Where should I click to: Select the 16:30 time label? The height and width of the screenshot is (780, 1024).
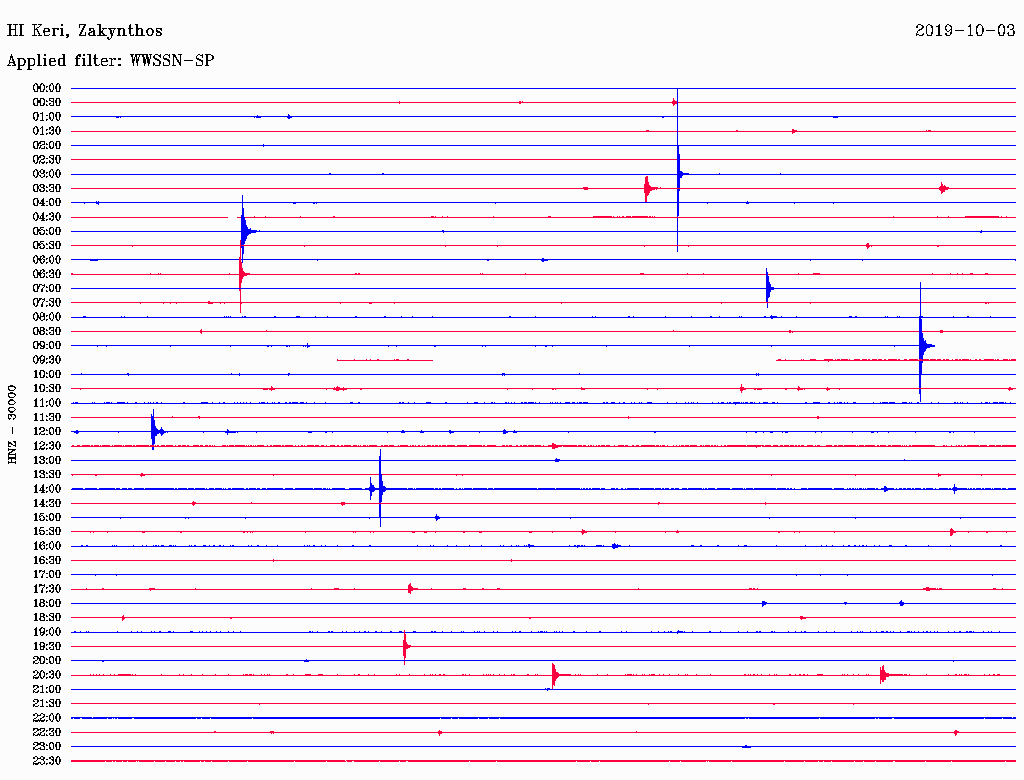pos(46,561)
